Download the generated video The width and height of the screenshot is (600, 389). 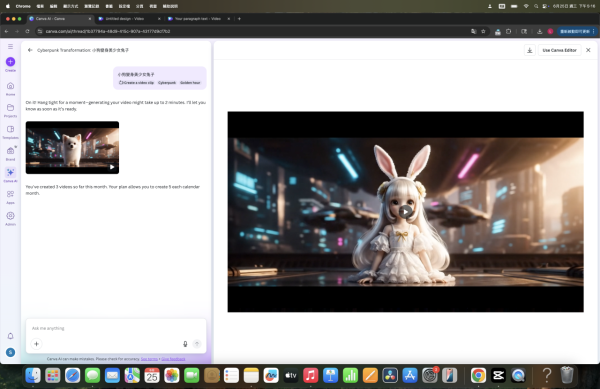(530, 50)
